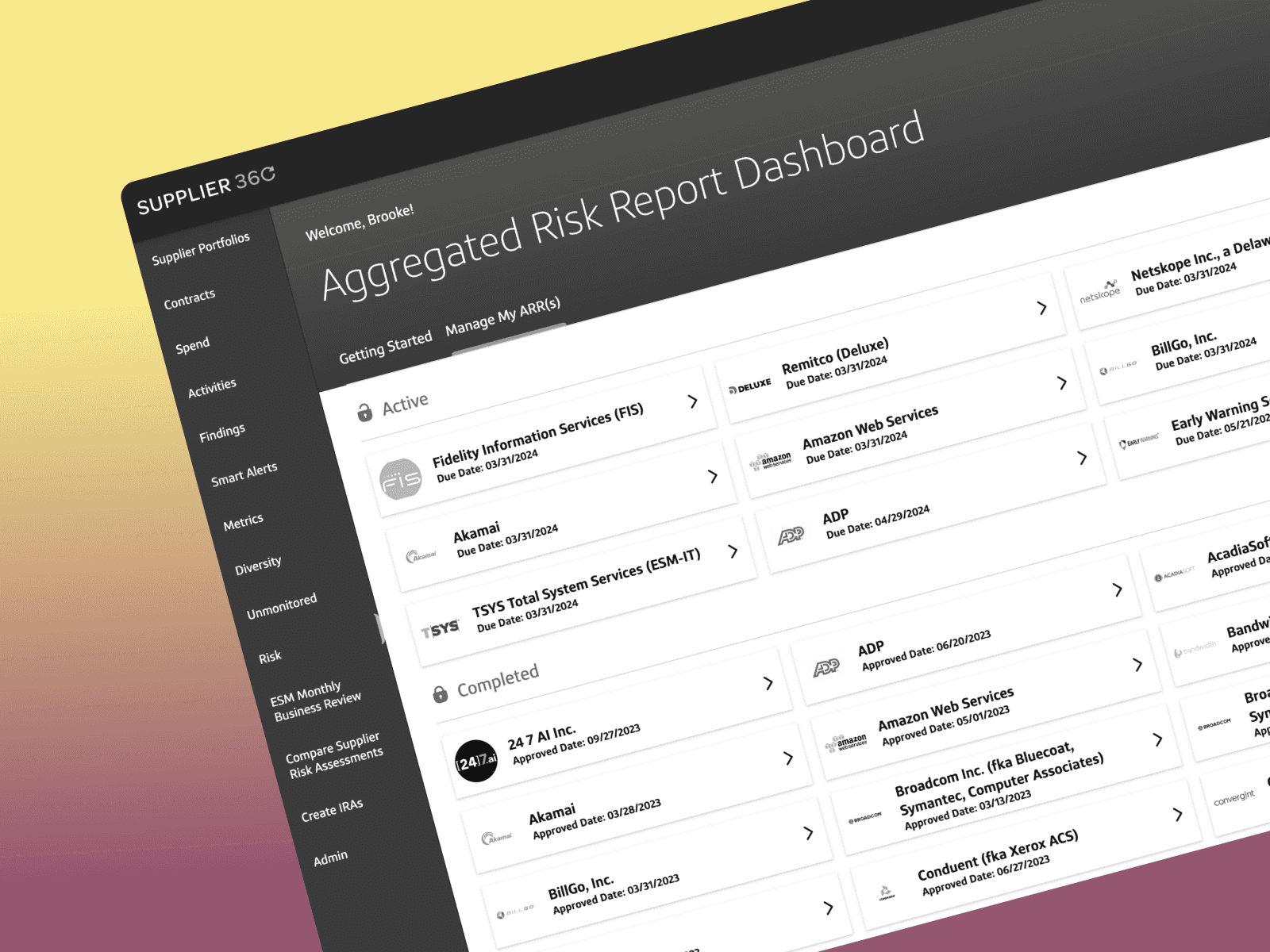Screen dimensions: 1270x952
Task: Expand Amazon Web Services due 03/31/2024 chevron
Action: (1062, 382)
